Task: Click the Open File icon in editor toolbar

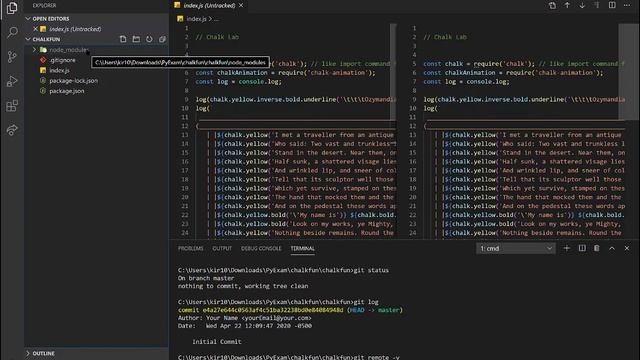Action: [x=552, y=5]
